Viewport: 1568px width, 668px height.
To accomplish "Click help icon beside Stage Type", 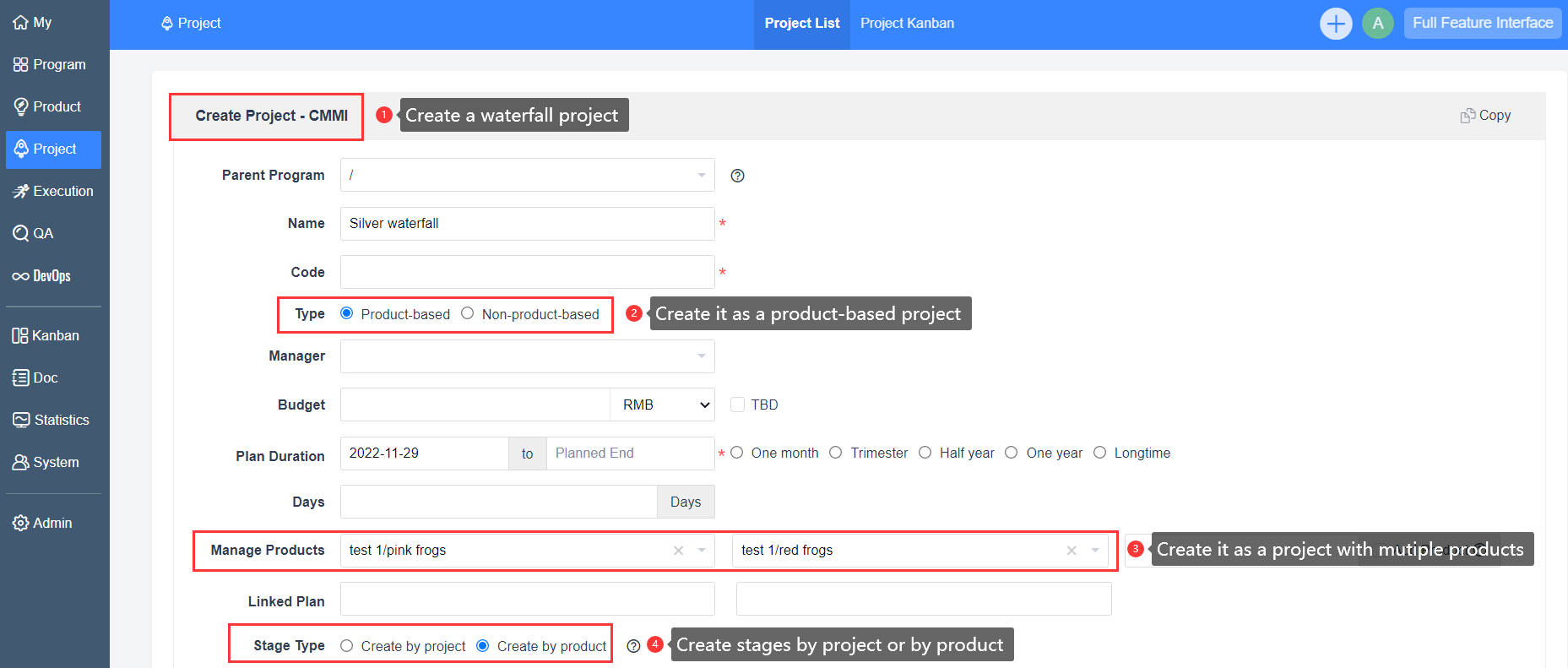I will [x=633, y=646].
